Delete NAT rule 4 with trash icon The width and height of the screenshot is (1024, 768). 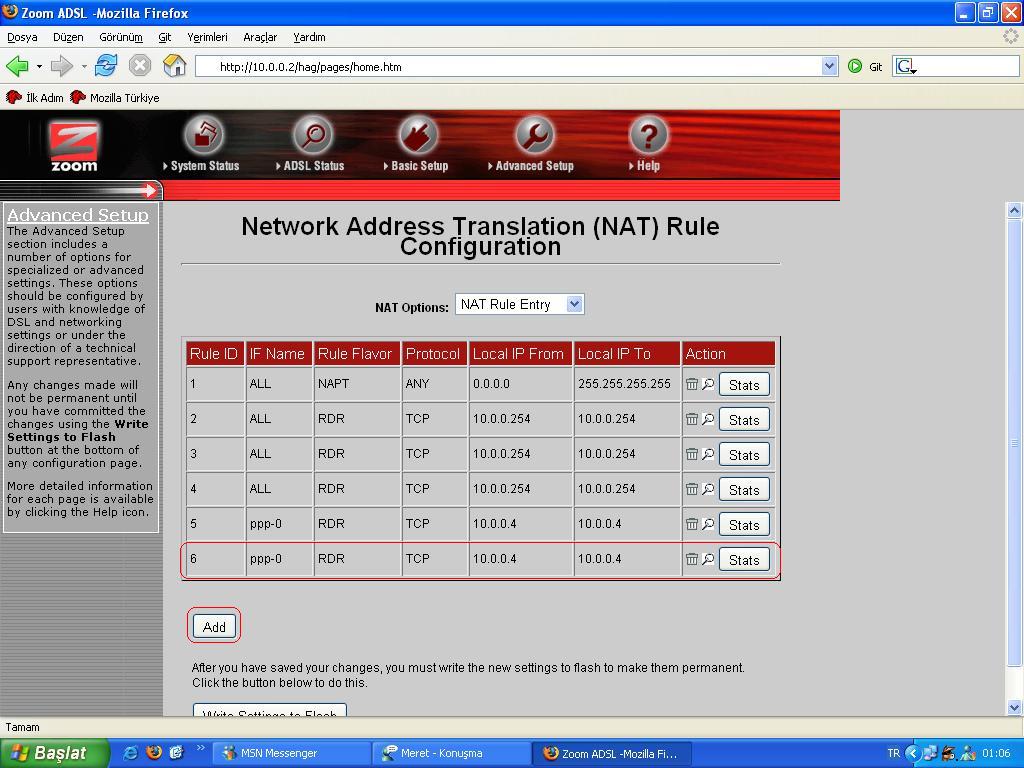tap(692, 489)
